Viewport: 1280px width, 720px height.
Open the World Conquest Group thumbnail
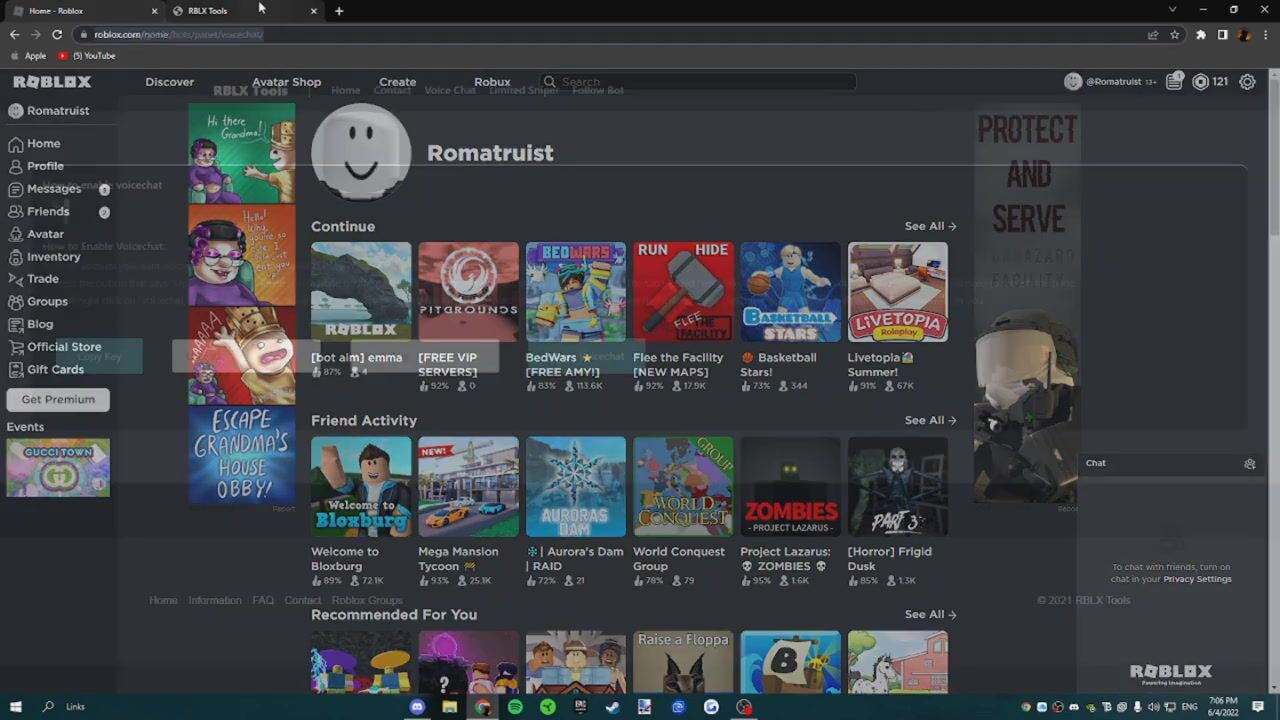click(683, 486)
